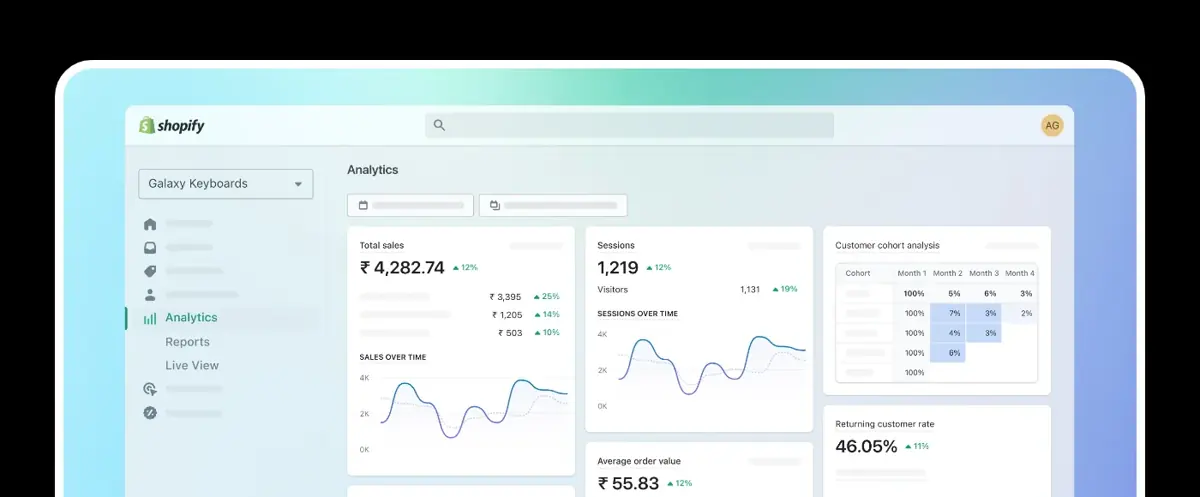Open the AG account avatar
Screen dimensions: 1200x497
click(1052, 125)
